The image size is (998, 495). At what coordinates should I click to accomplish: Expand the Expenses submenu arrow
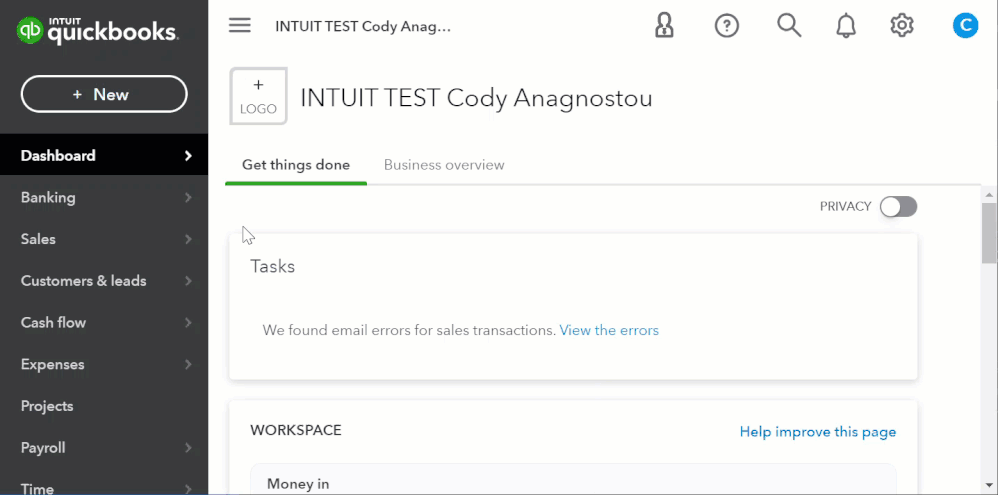pyautogui.click(x=188, y=365)
